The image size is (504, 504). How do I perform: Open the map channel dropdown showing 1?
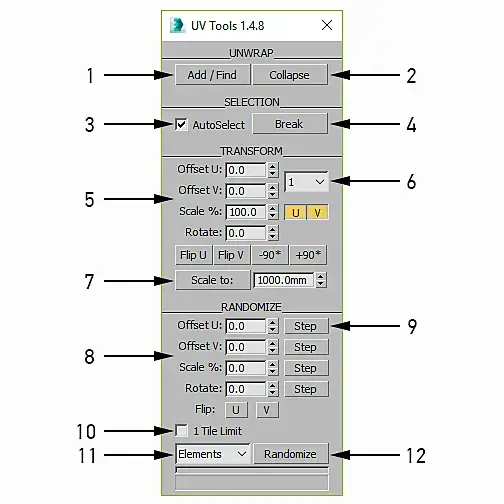pos(306,182)
